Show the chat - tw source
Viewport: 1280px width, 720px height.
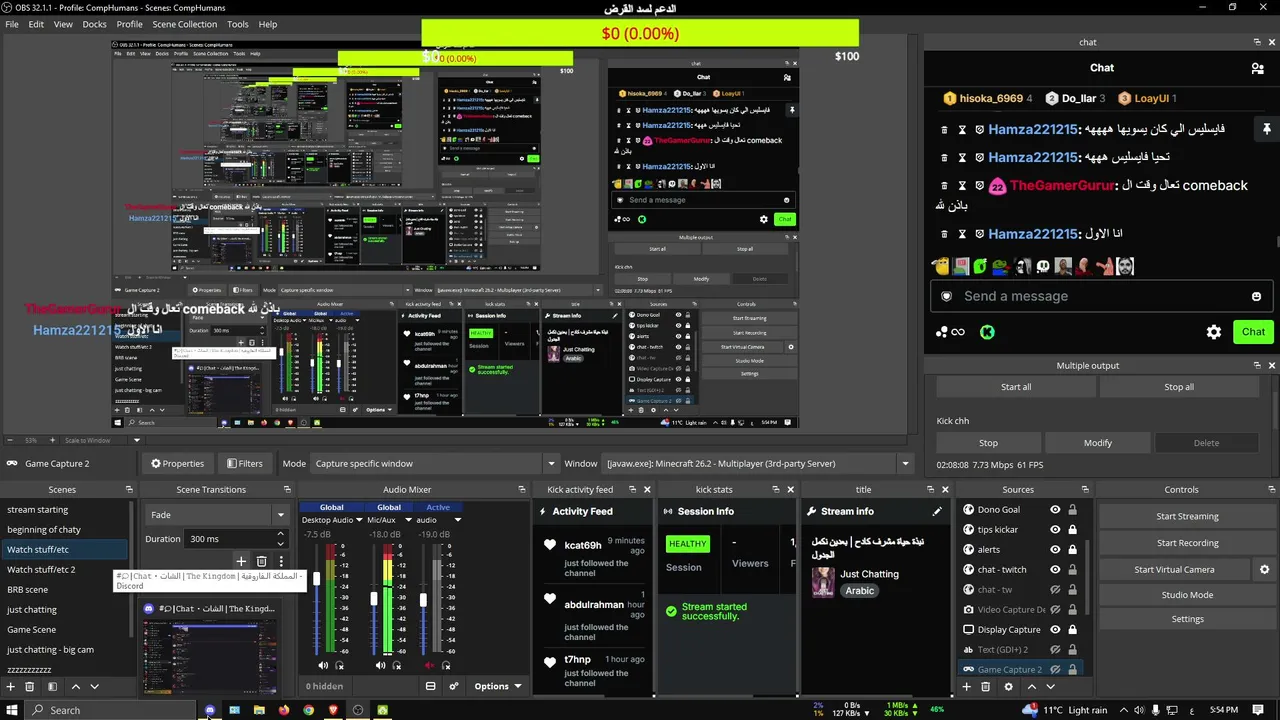coord(1054,590)
